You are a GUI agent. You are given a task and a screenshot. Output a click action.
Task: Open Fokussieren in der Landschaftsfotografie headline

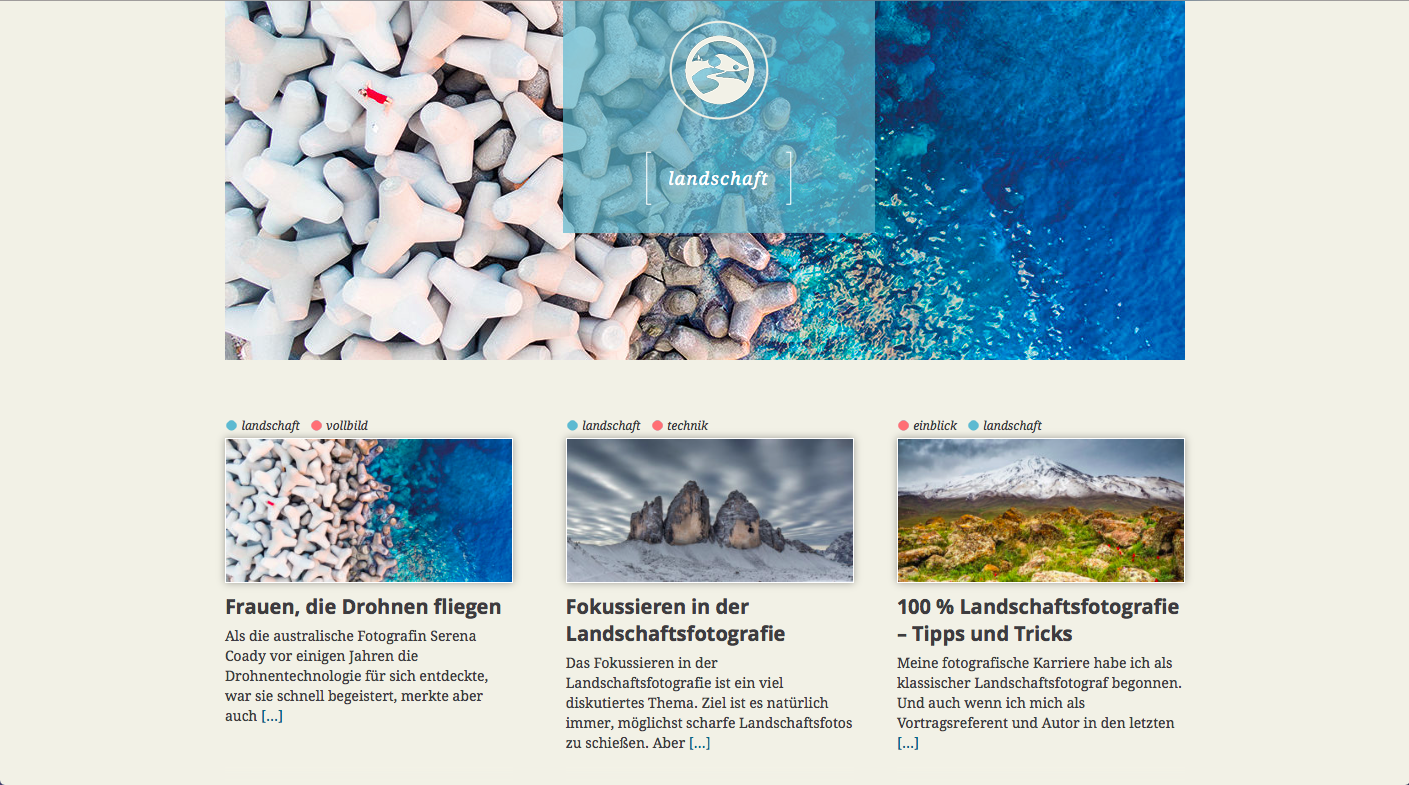tap(675, 620)
